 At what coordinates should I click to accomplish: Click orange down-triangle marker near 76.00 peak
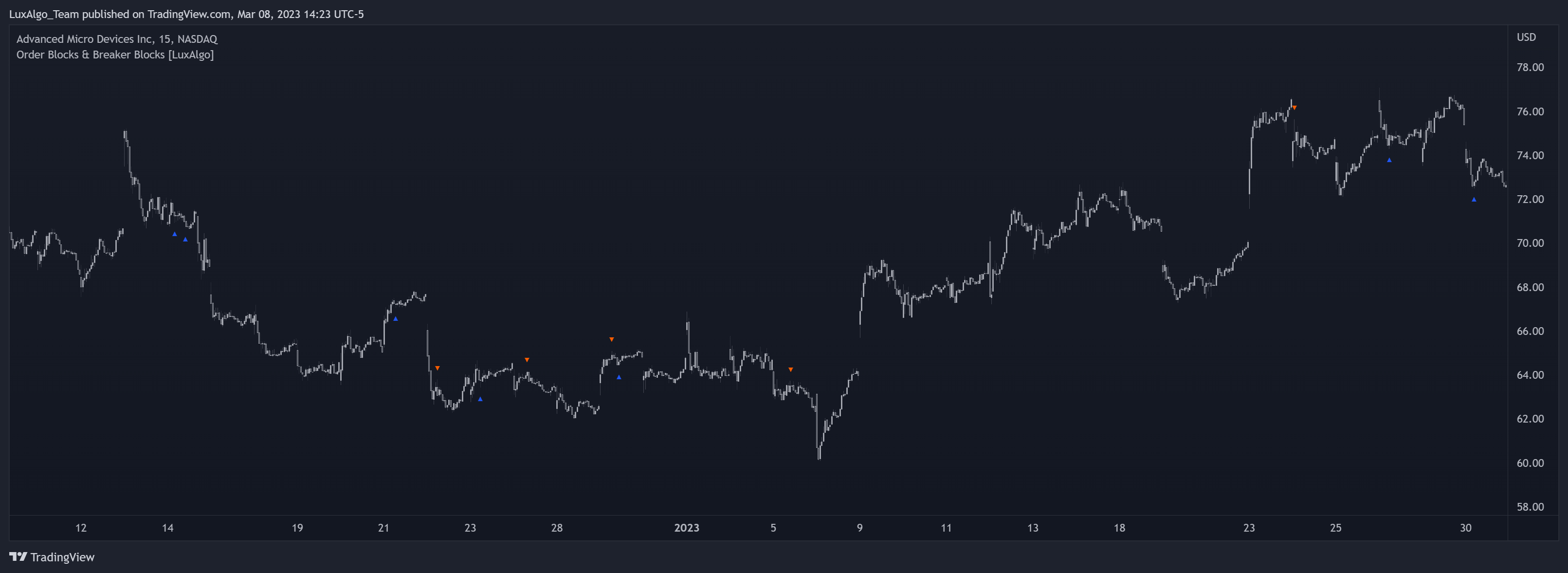[x=1294, y=108]
